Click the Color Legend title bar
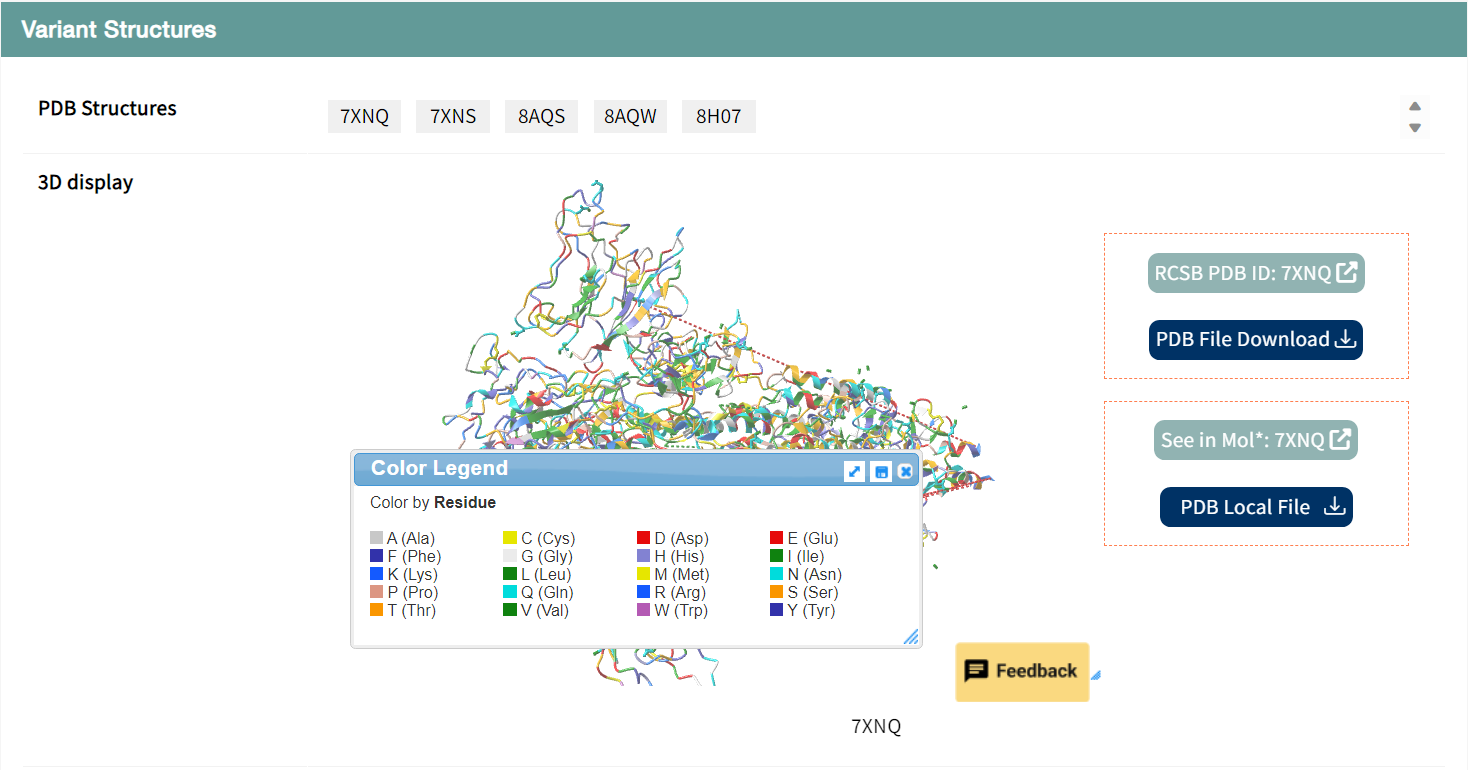 [600, 469]
